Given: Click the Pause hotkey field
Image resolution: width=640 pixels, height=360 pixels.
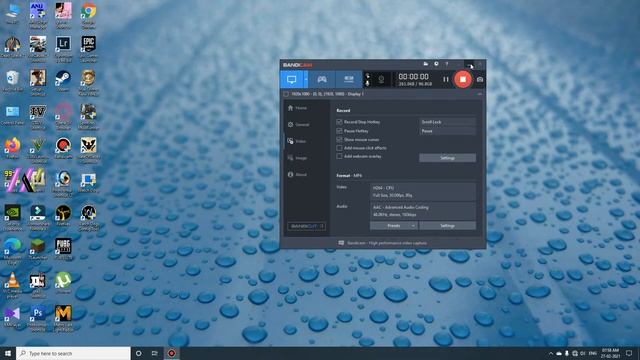Looking at the screenshot, I should pyautogui.click(x=447, y=131).
